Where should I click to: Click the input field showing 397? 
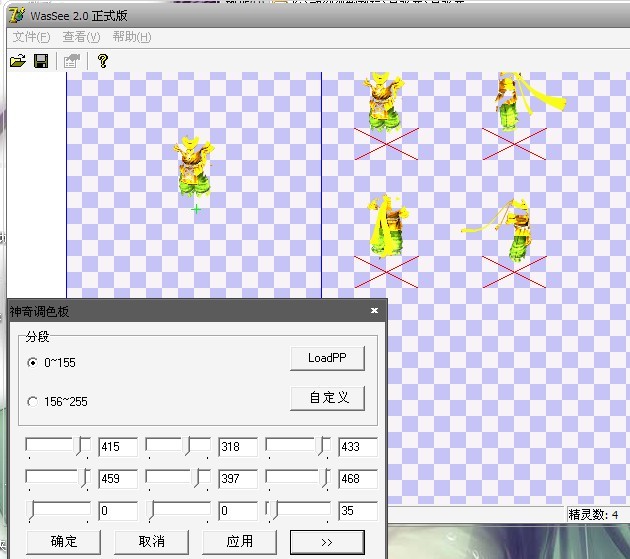pyautogui.click(x=238, y=479)
